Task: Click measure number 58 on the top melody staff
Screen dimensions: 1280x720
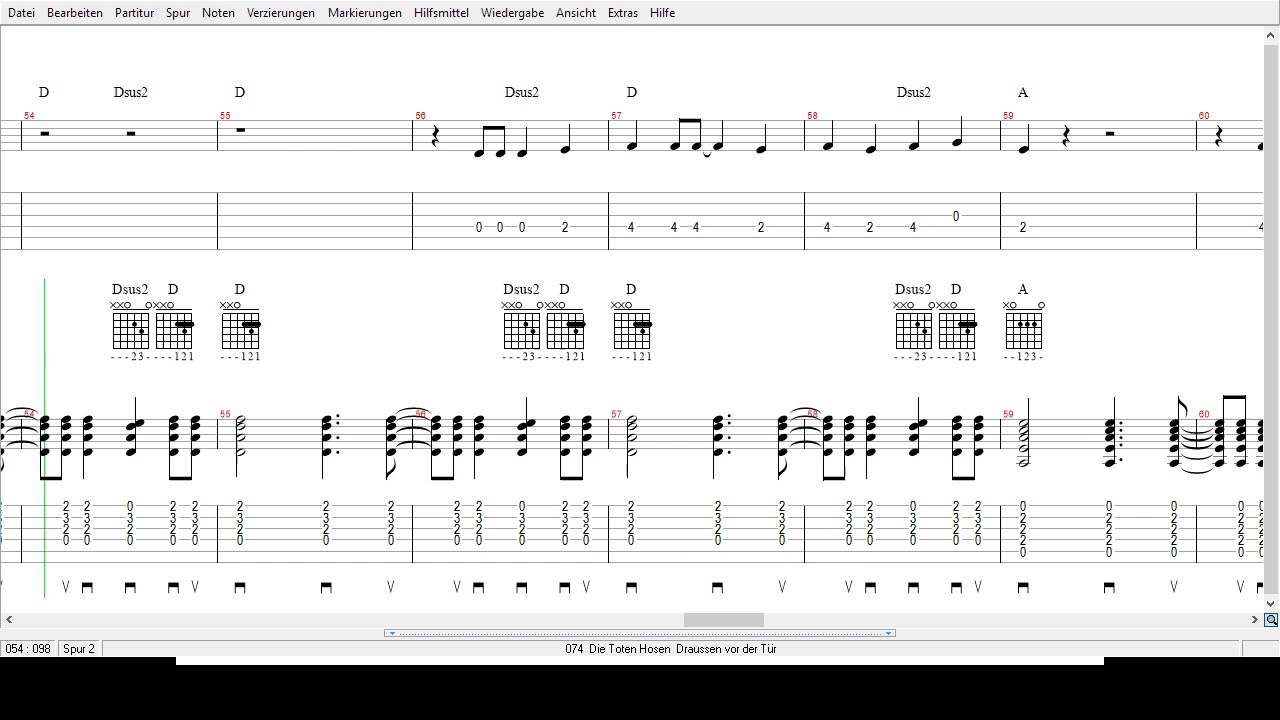Action: (813, 116)
